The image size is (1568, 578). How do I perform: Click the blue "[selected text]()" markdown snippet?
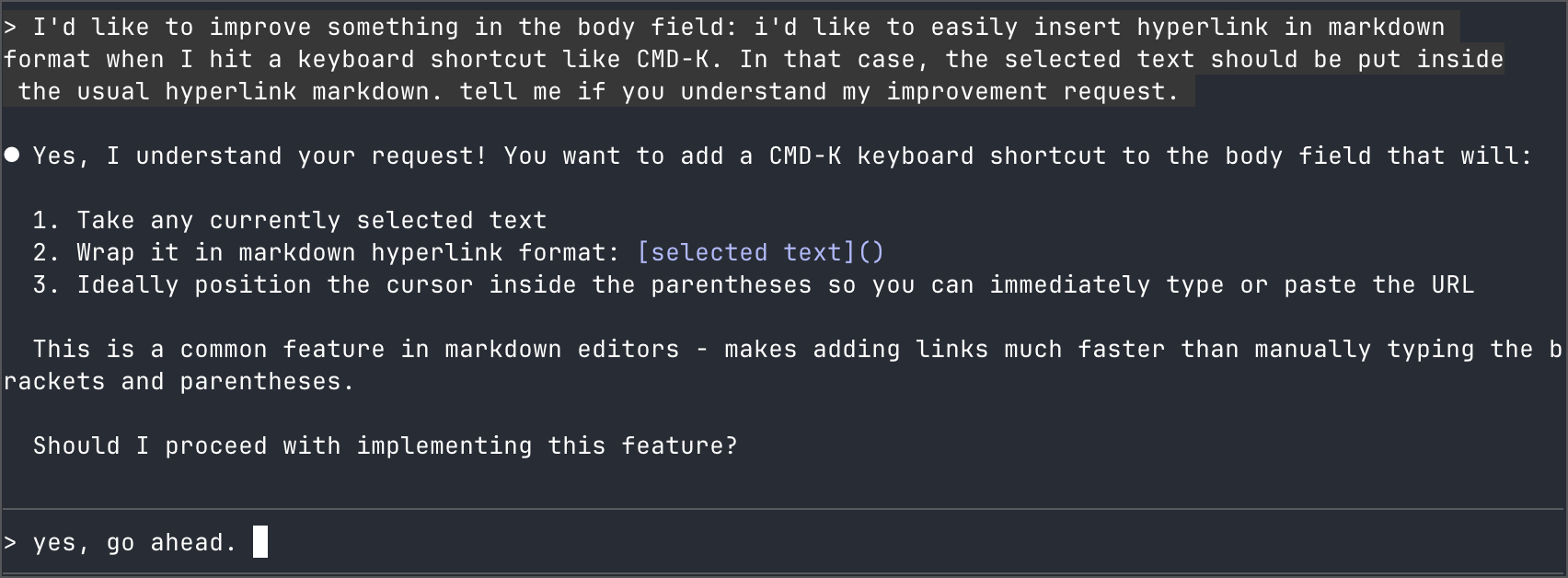(x=760, y=252)
